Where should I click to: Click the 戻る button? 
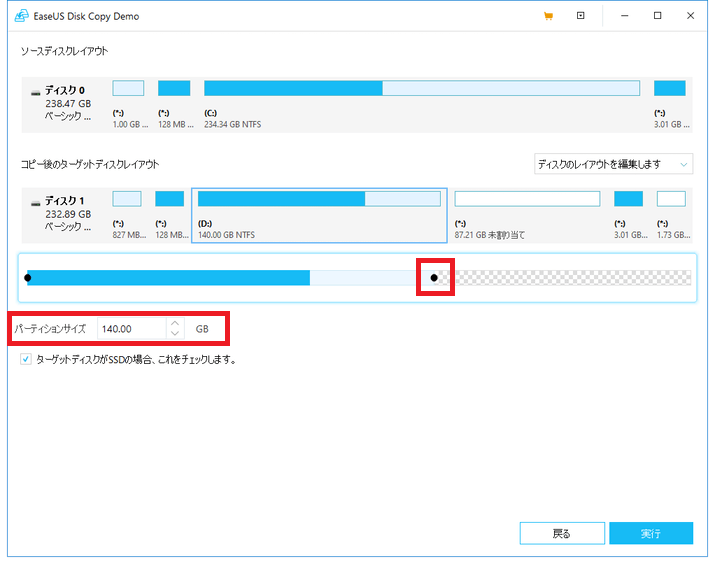pos(562,533)
